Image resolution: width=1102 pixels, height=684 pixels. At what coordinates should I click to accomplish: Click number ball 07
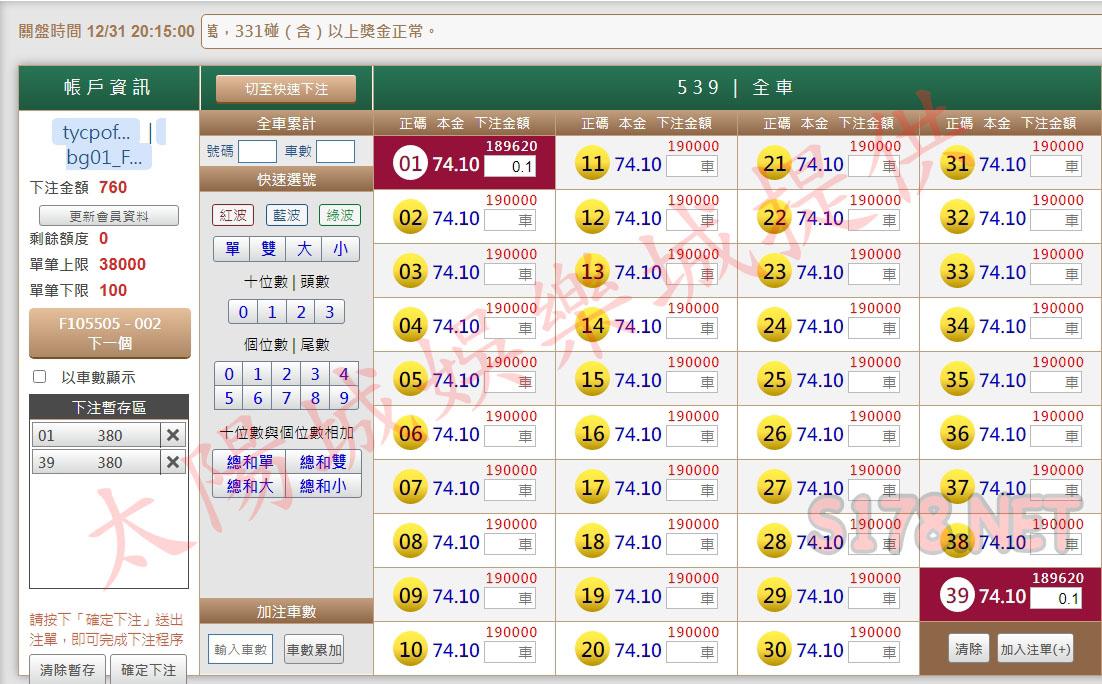click(410, 488)
